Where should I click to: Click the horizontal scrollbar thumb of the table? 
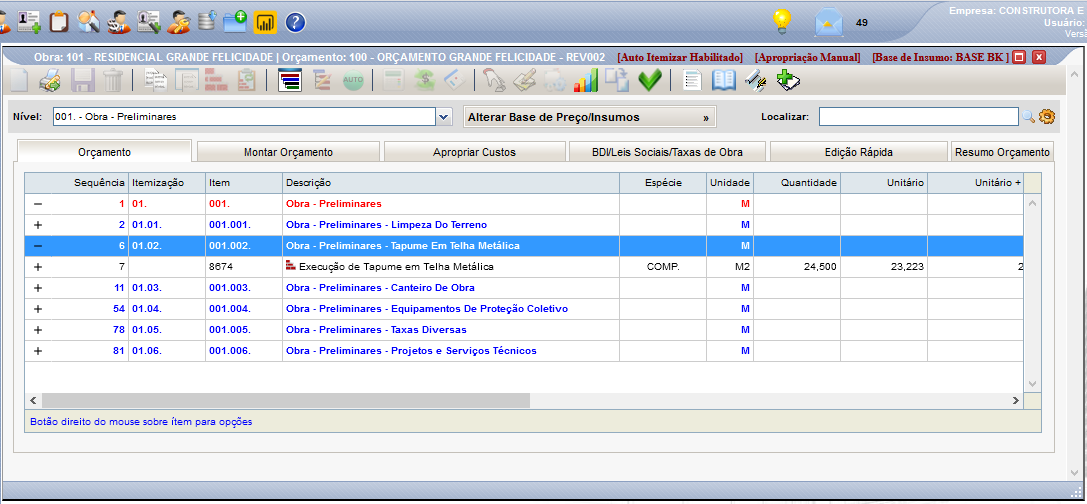coord(285,401)
